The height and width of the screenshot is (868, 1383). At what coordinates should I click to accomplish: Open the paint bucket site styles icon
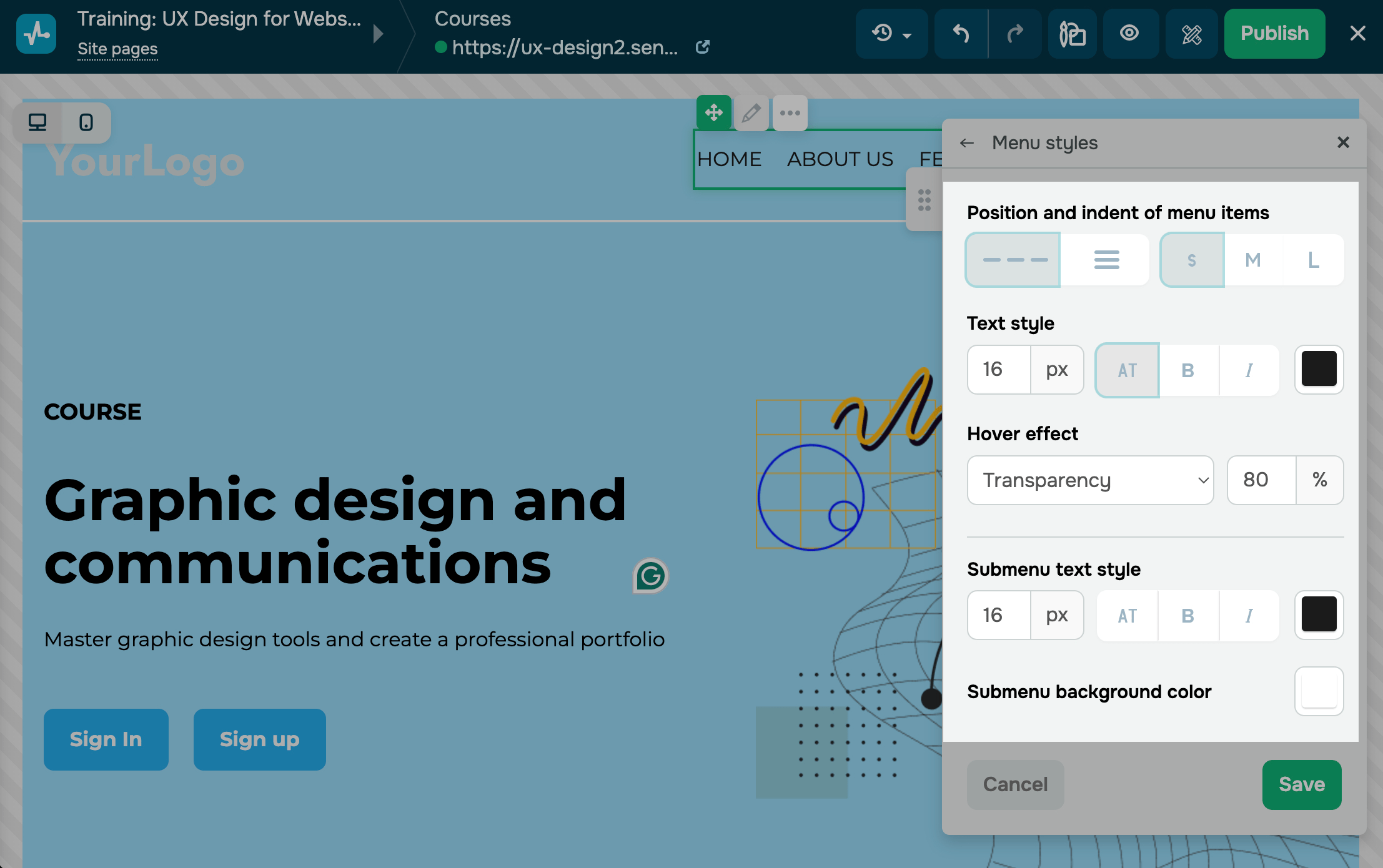coord(1073,34)
